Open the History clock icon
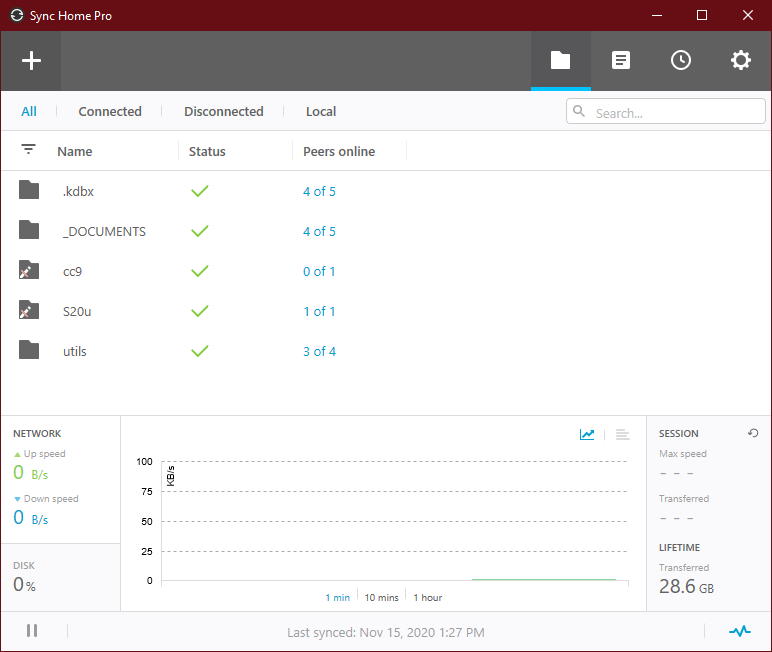This screenshot has height=652, width=772. (680, 61)
